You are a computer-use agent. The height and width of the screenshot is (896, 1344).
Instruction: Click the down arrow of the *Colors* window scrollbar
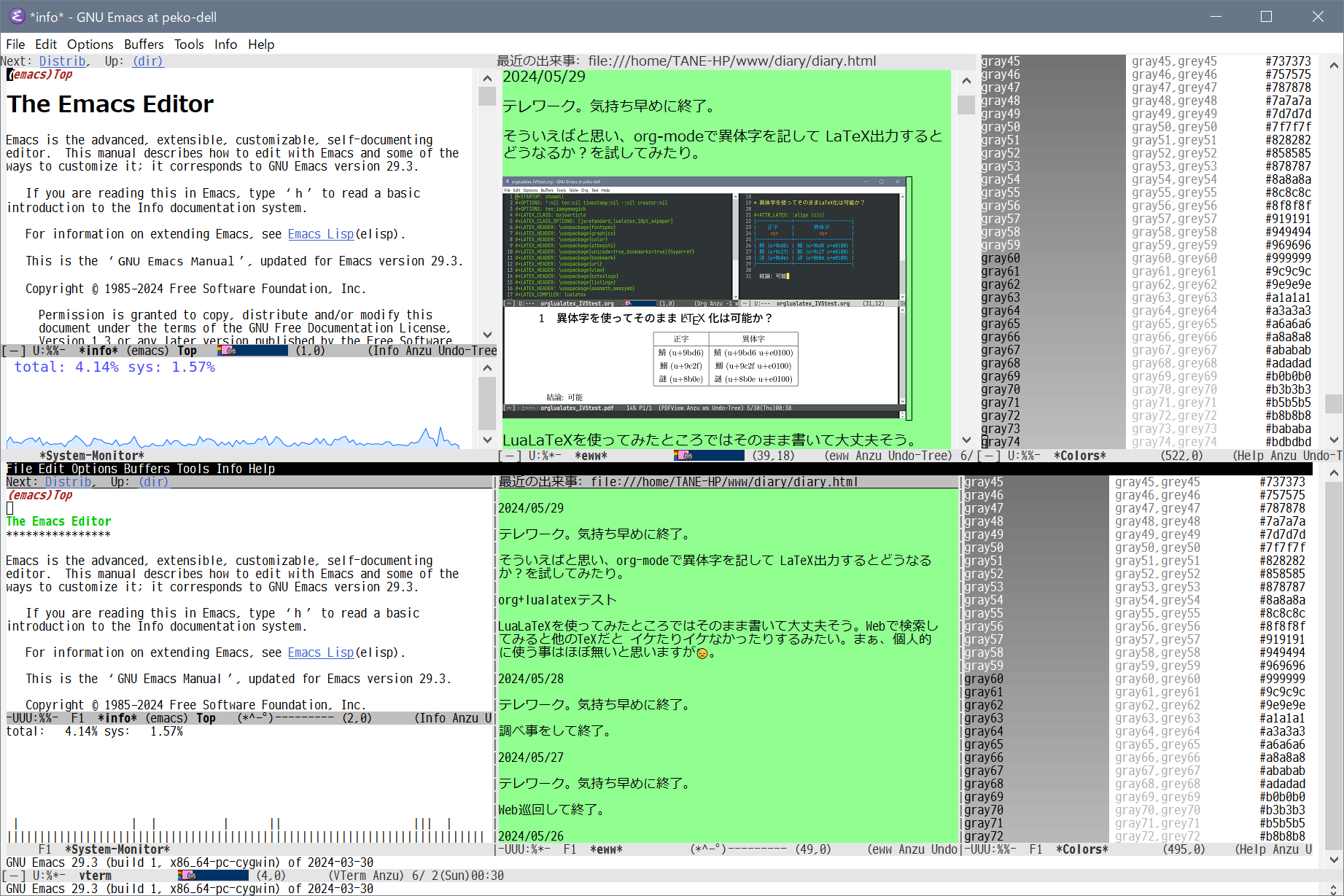[x=1334, y=440]
